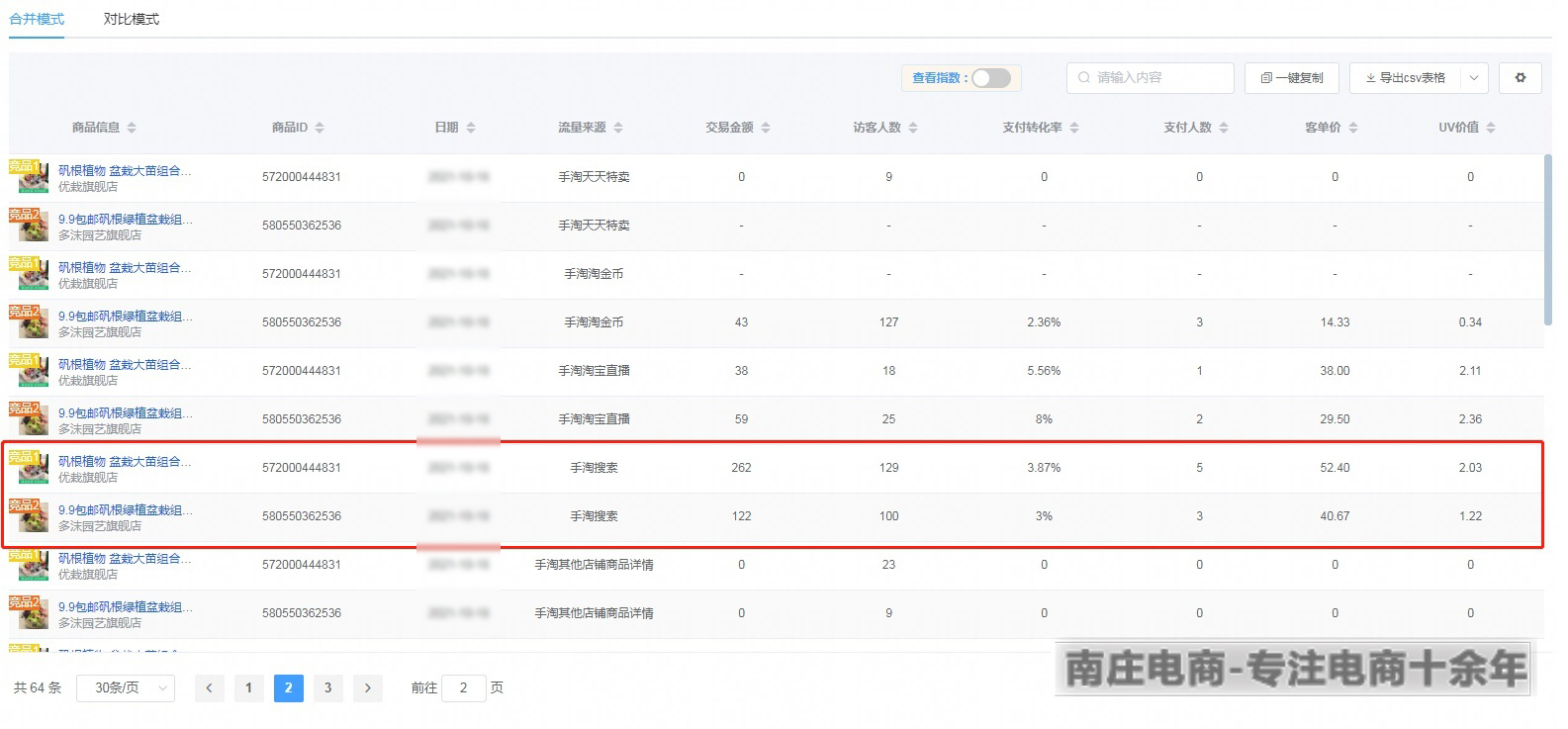The image size is (1568, 729).
Task: Click the search magnifier icon
Action: (x=1084, y=78)
